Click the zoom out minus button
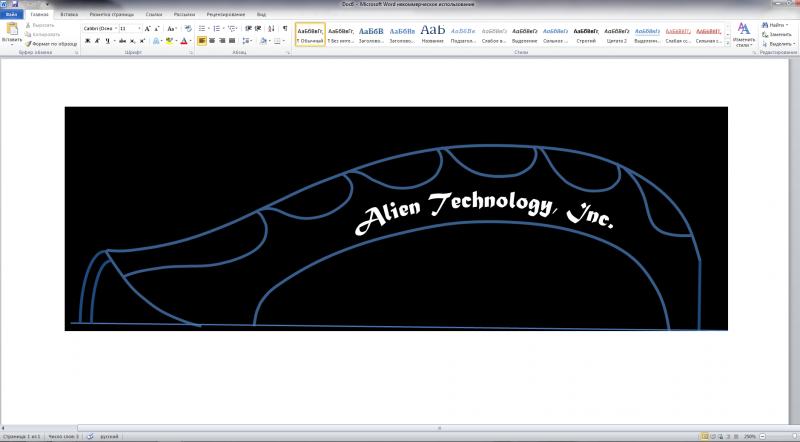 point(763,436)
